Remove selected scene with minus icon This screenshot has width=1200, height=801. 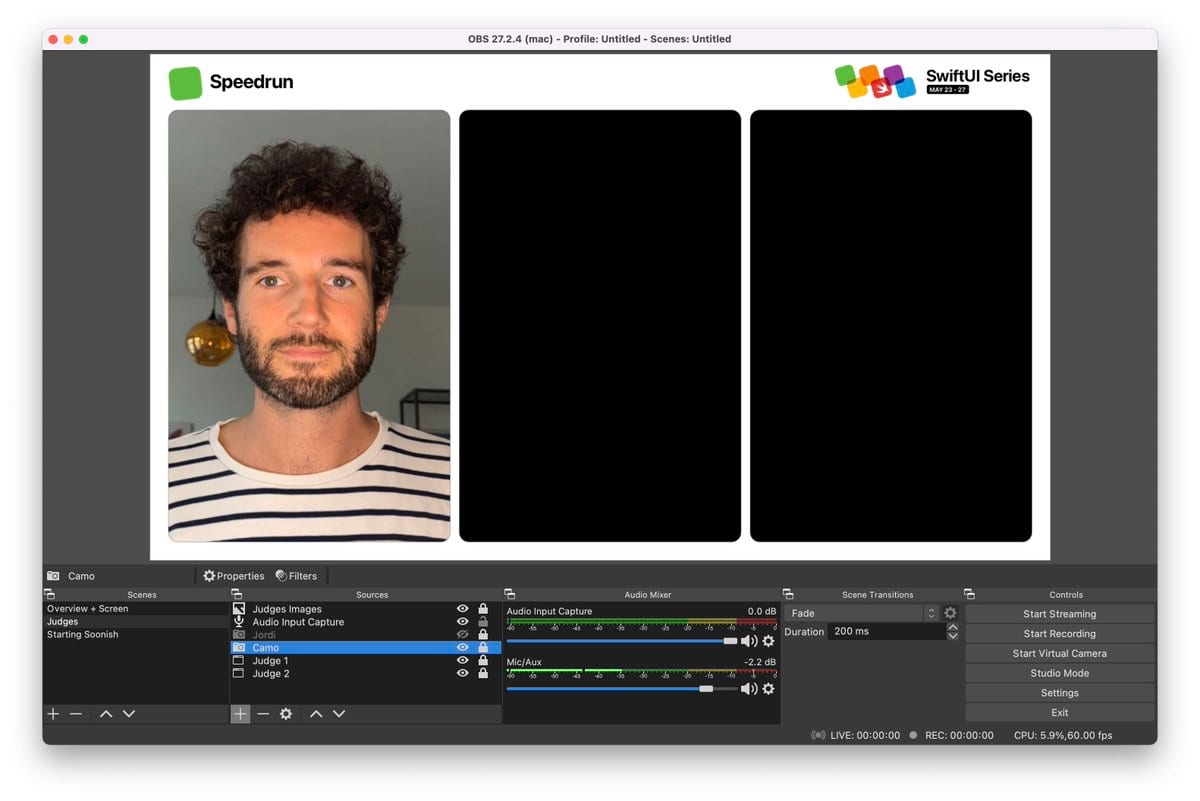click(76, 714)
